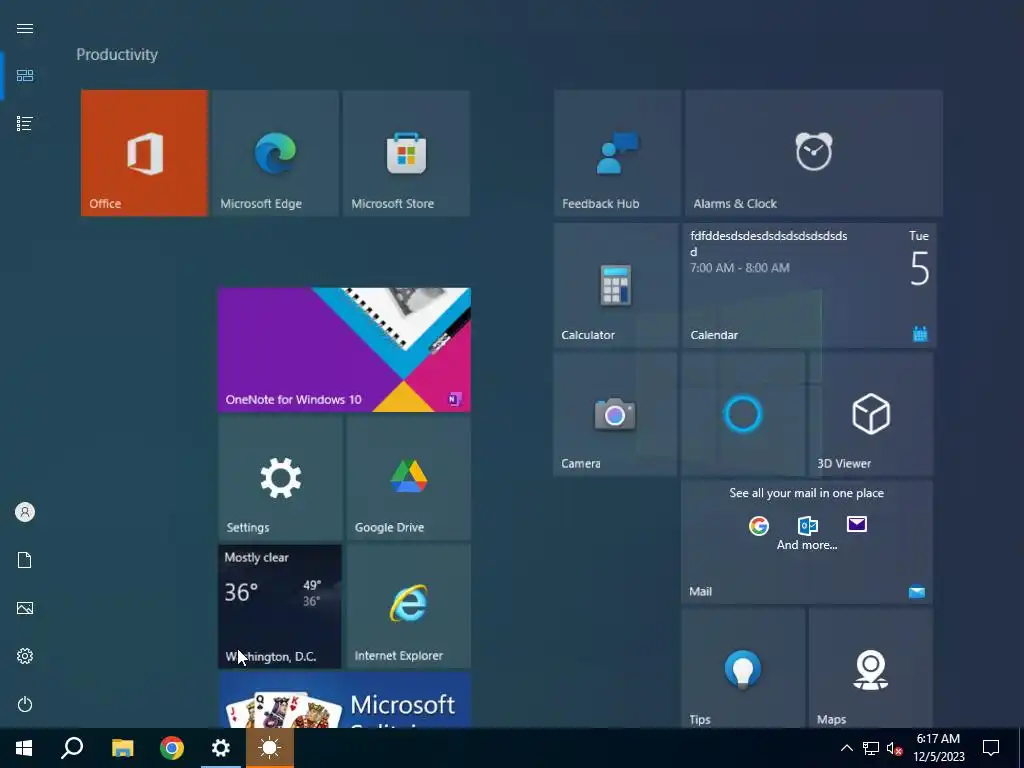Open the network status tray icon
This screenshot has width=1024, height=768.
(x=871, y=748)
